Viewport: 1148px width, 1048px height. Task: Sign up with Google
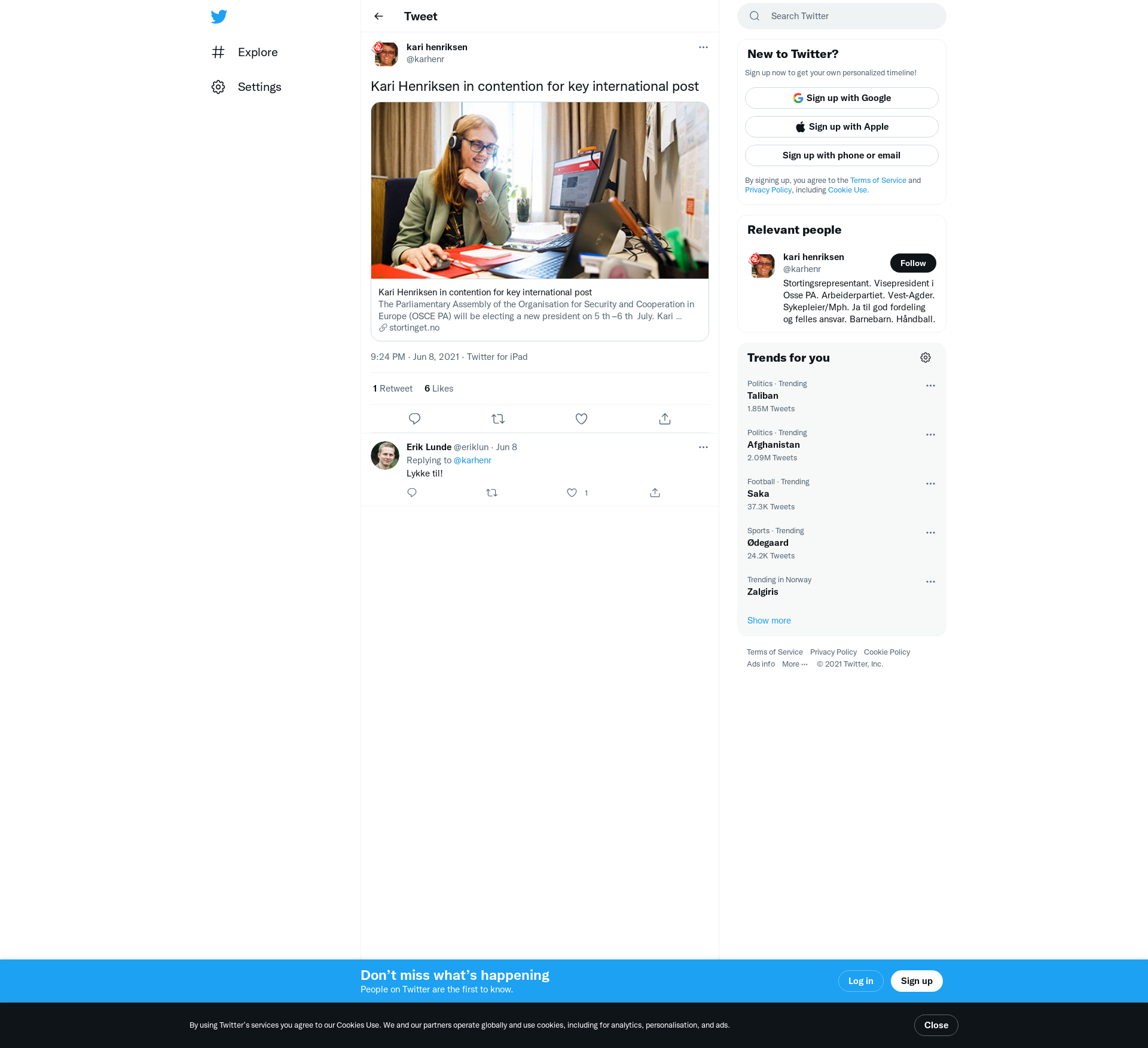point(842,98)
